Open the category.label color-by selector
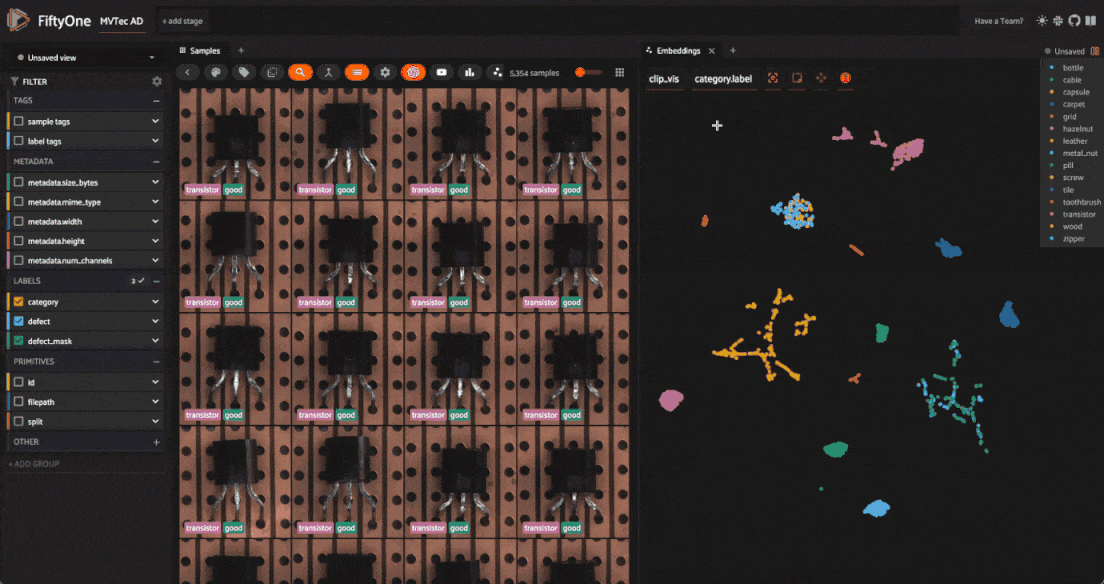 [x=723, y=79]
